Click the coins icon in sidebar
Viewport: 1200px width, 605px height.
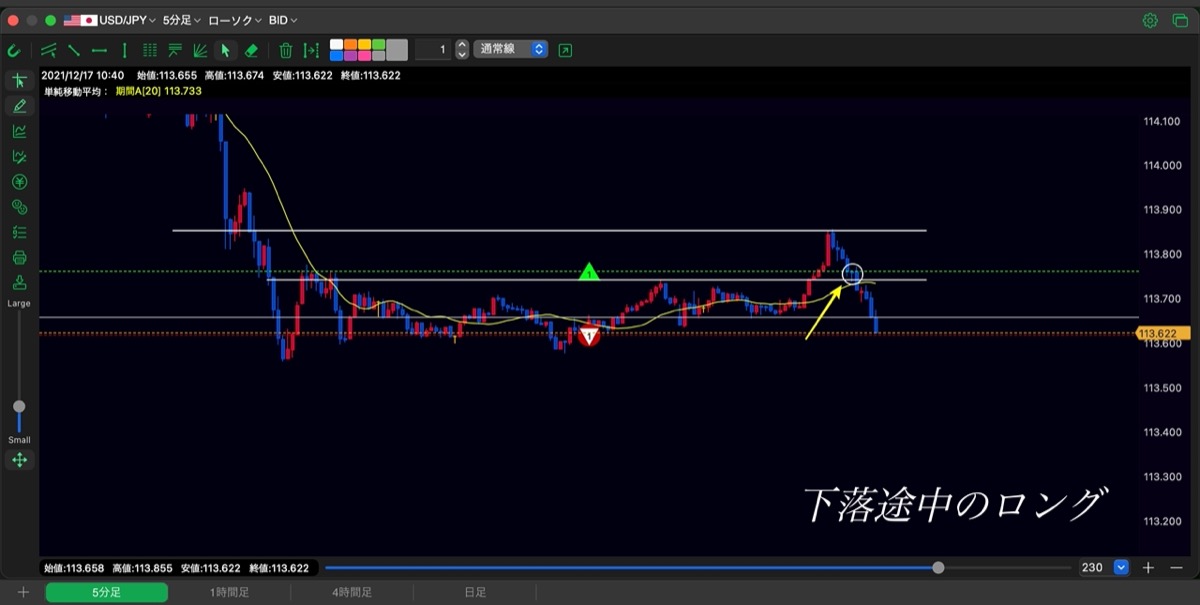[19, 207]
